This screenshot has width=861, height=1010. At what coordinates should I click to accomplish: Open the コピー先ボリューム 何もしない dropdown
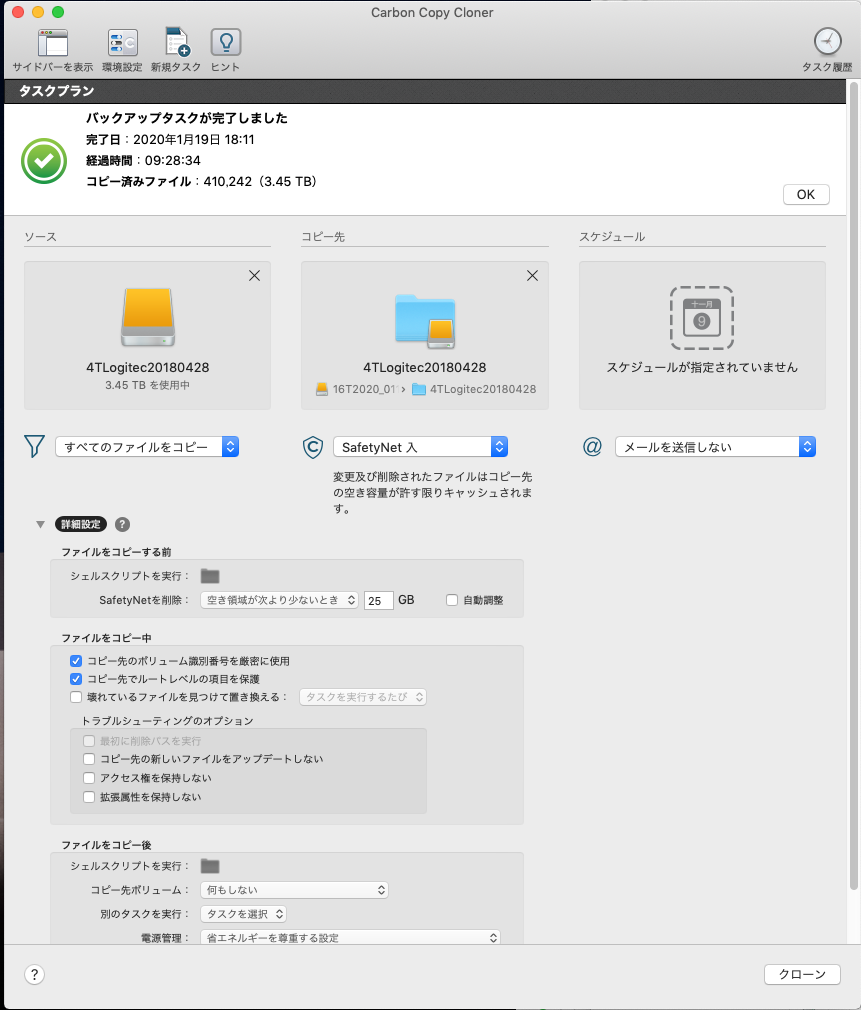[294, 890]
